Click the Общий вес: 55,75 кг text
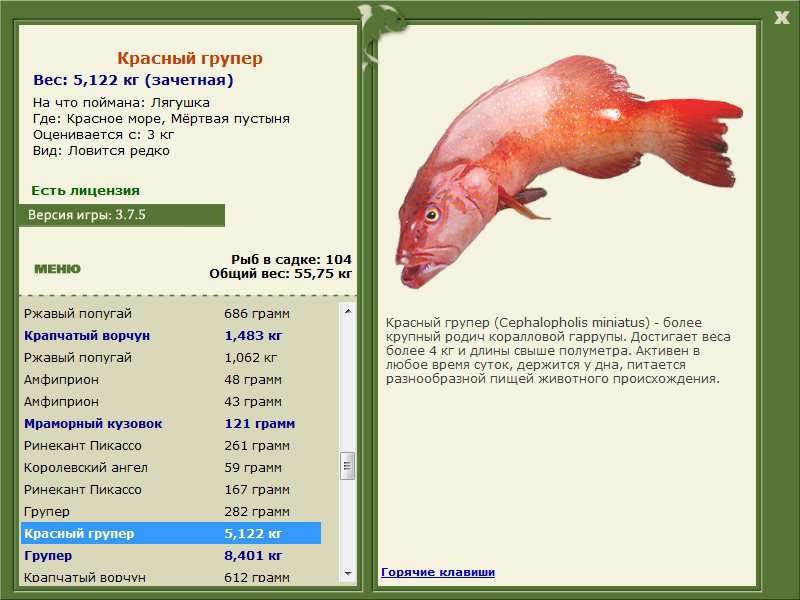This screenshot has width=800, height=600. (x=281, y=273)
